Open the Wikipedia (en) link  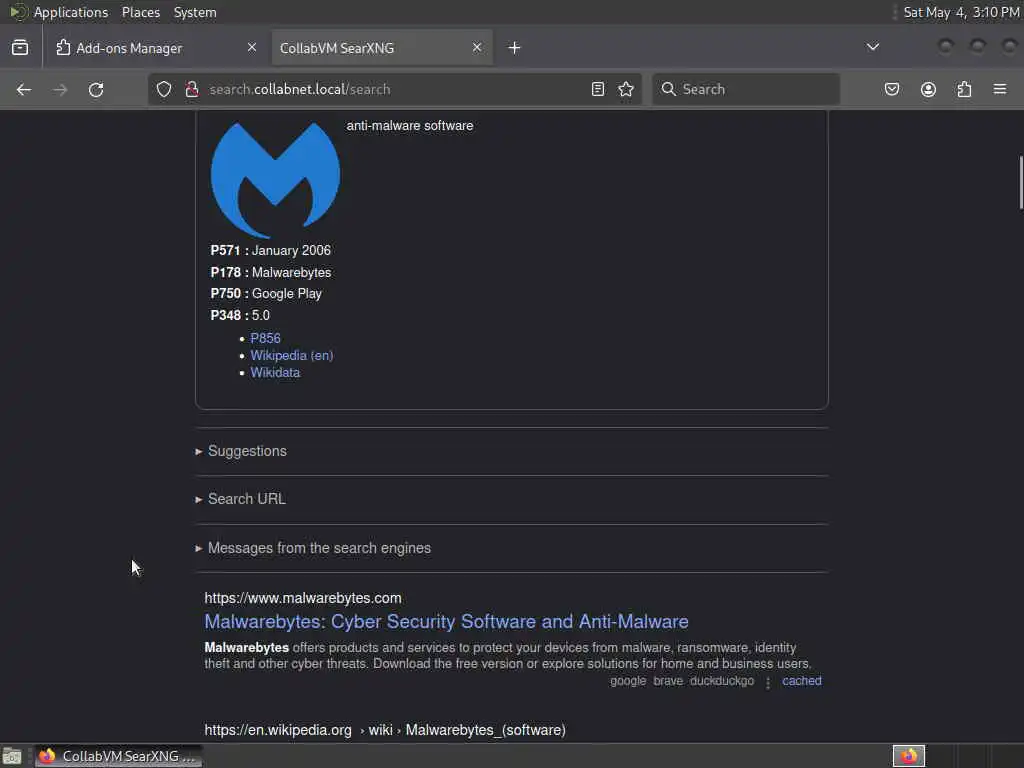[x=292, y=355]
